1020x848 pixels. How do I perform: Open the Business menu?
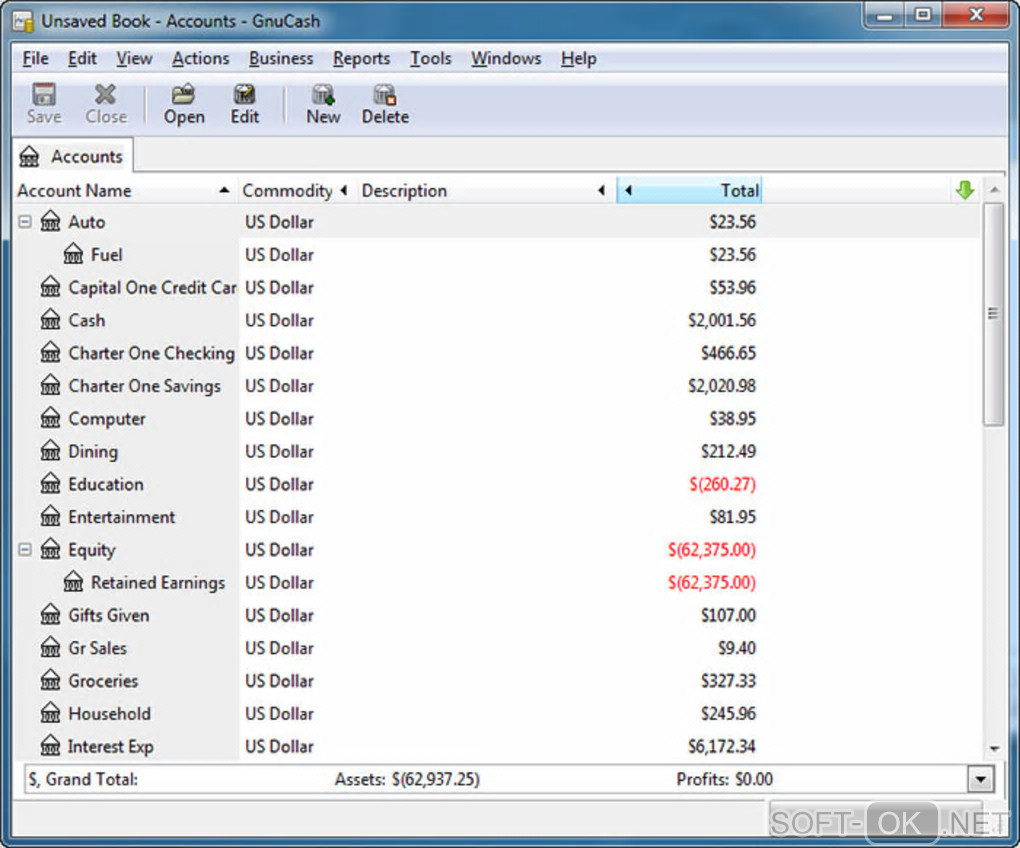tap(281, 59)
